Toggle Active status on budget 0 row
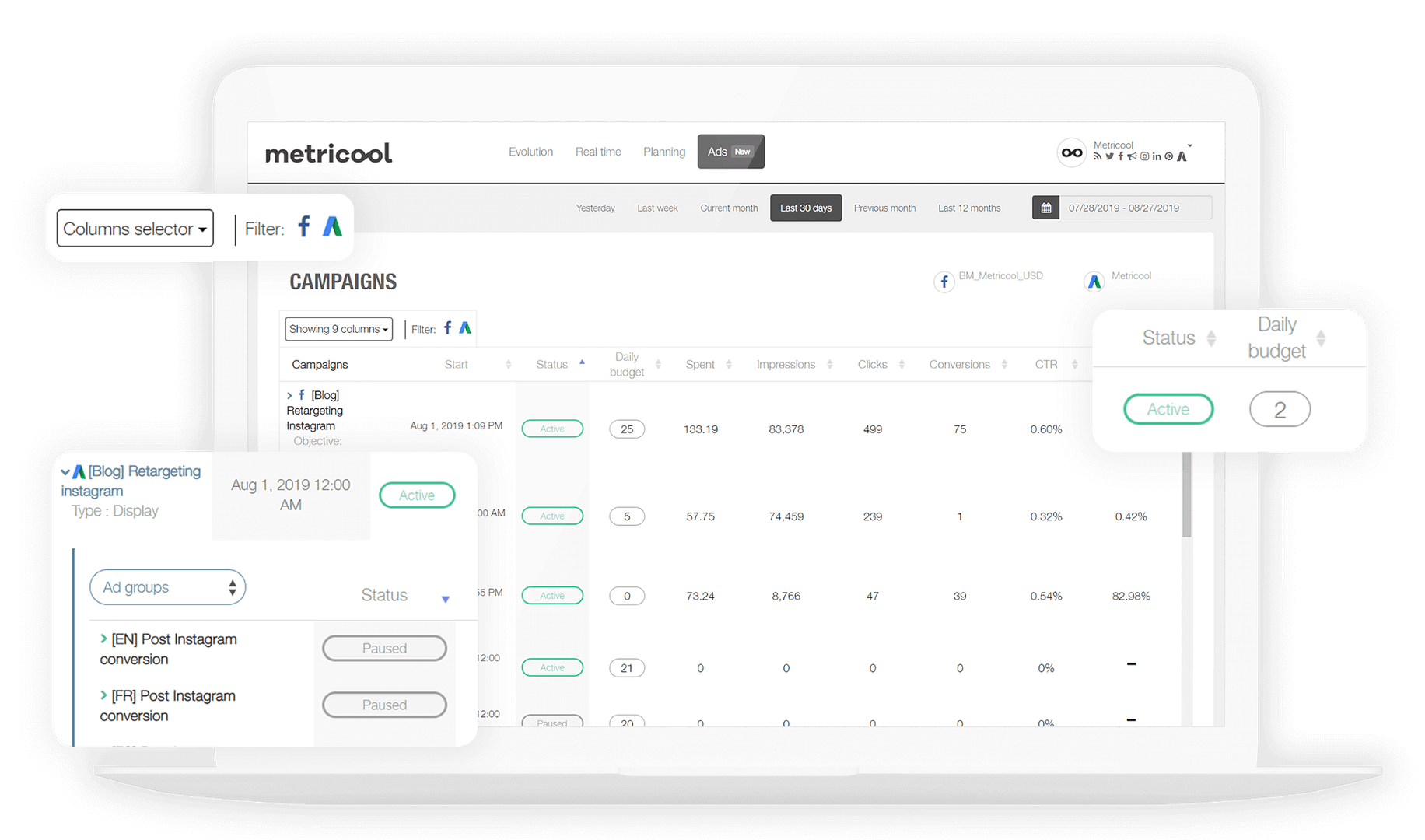This screenshot has height=840, width=1425. [x=552, y=596]
